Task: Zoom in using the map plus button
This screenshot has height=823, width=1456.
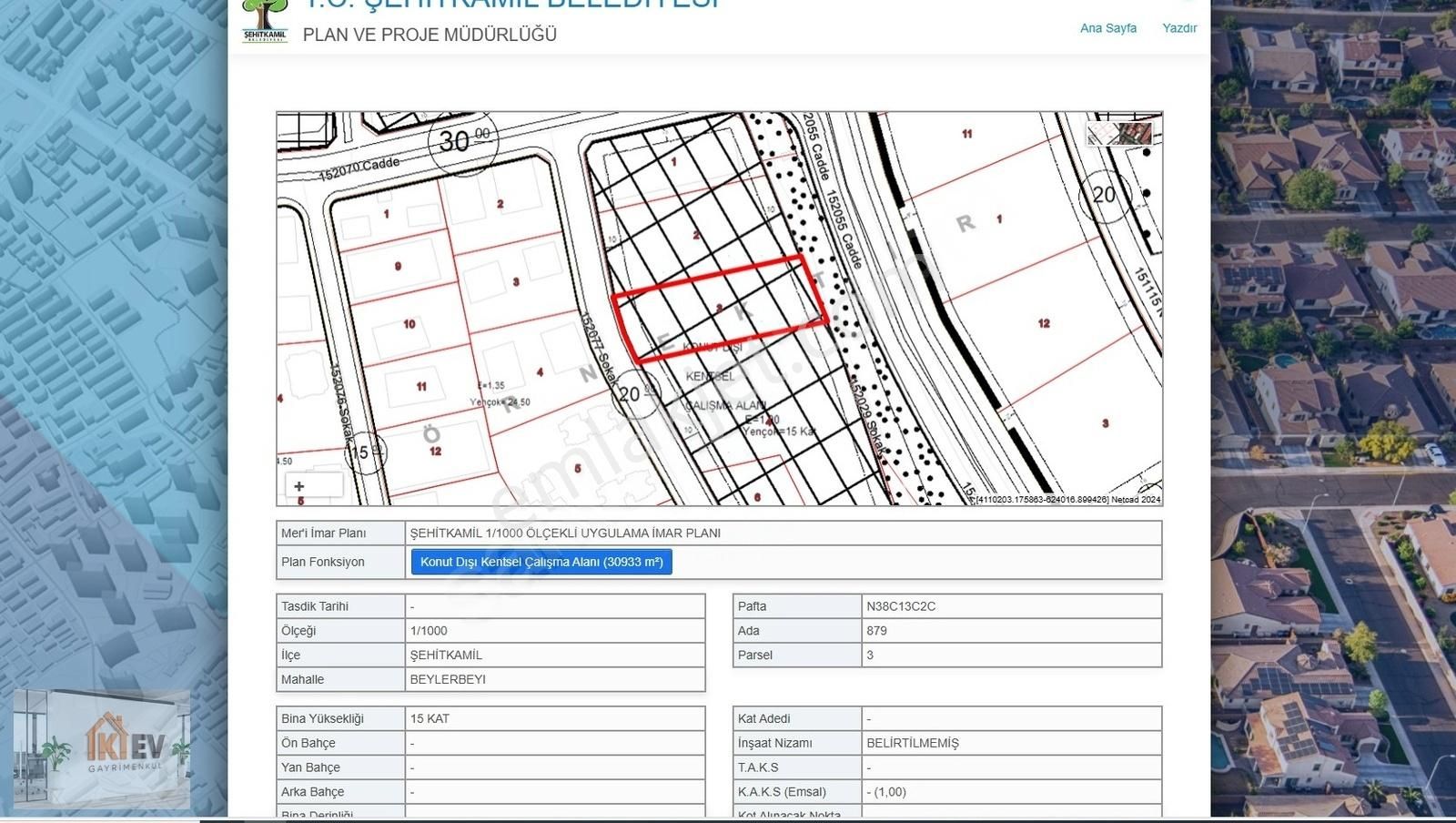Action: (x=299, y=486)
